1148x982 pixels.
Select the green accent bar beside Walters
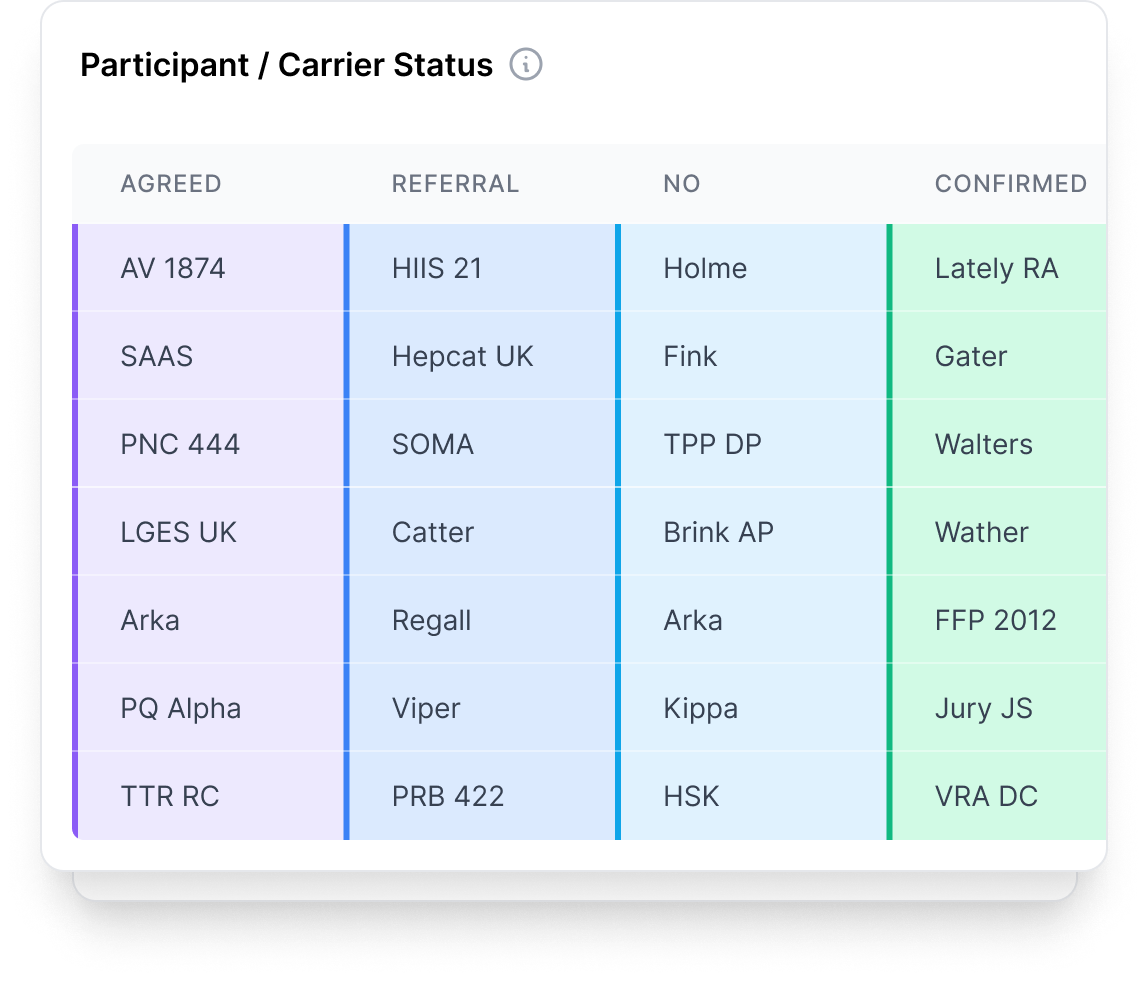tap(891, 444)
